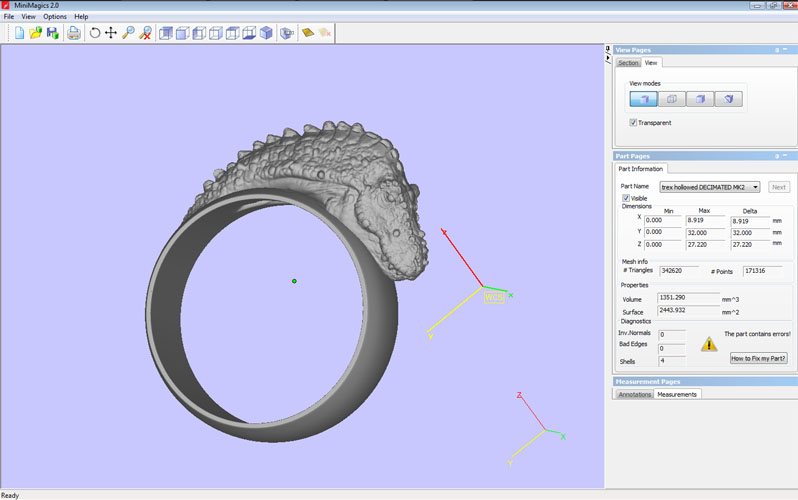Switch to the Annotations tab
The image size is (798, 500).
(634, 394)
